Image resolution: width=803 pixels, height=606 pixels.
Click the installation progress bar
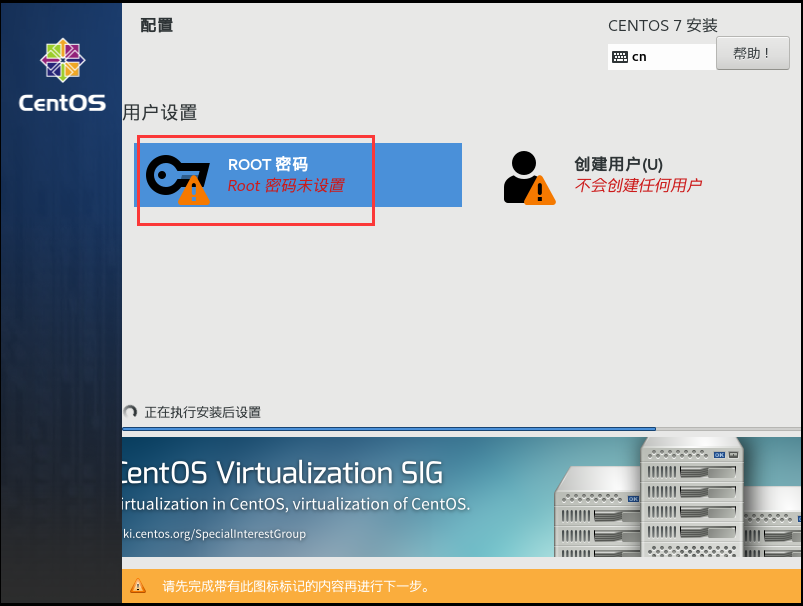click(x=462, y=429)
